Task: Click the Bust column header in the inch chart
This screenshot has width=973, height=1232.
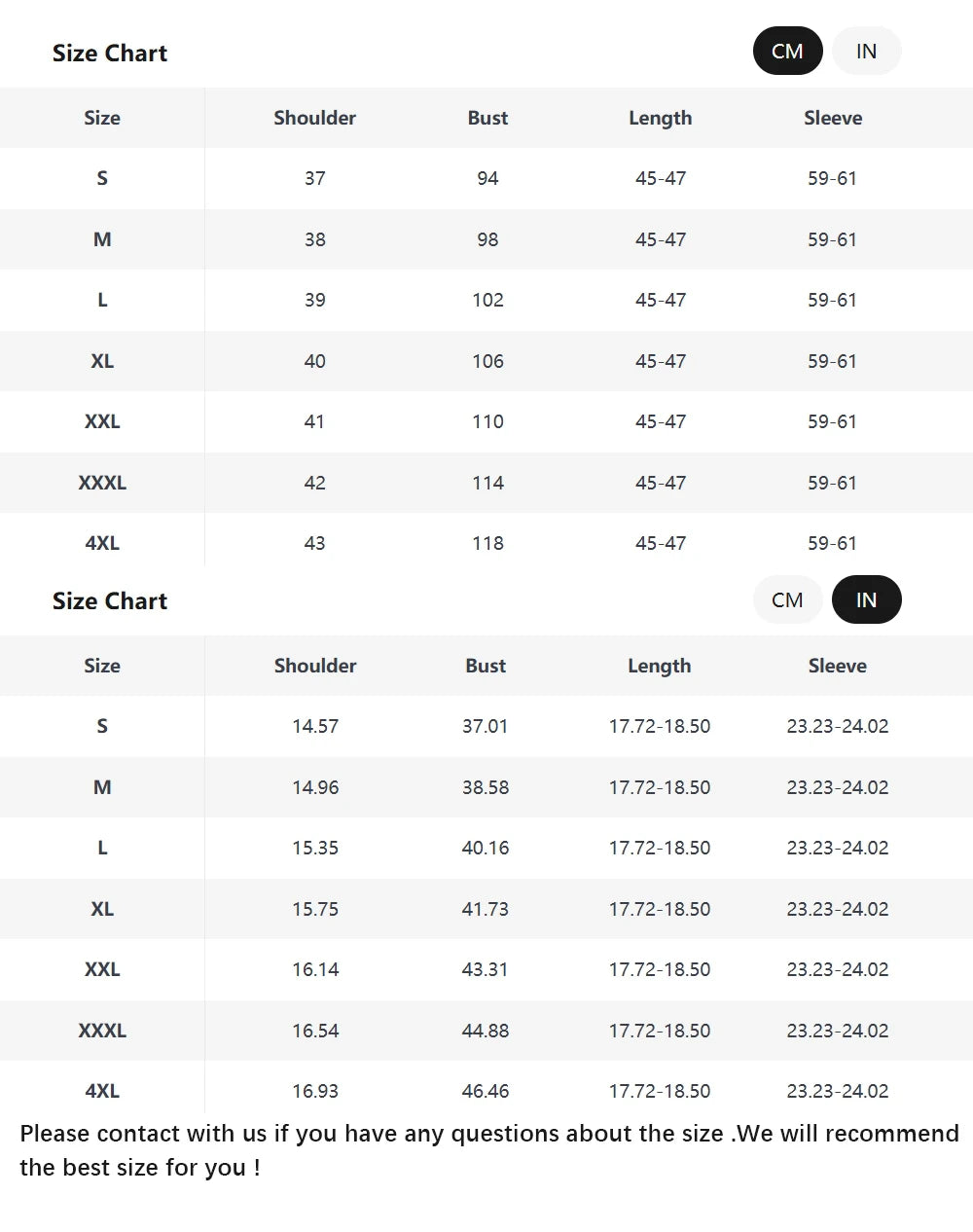Action: tap(486, 666)
